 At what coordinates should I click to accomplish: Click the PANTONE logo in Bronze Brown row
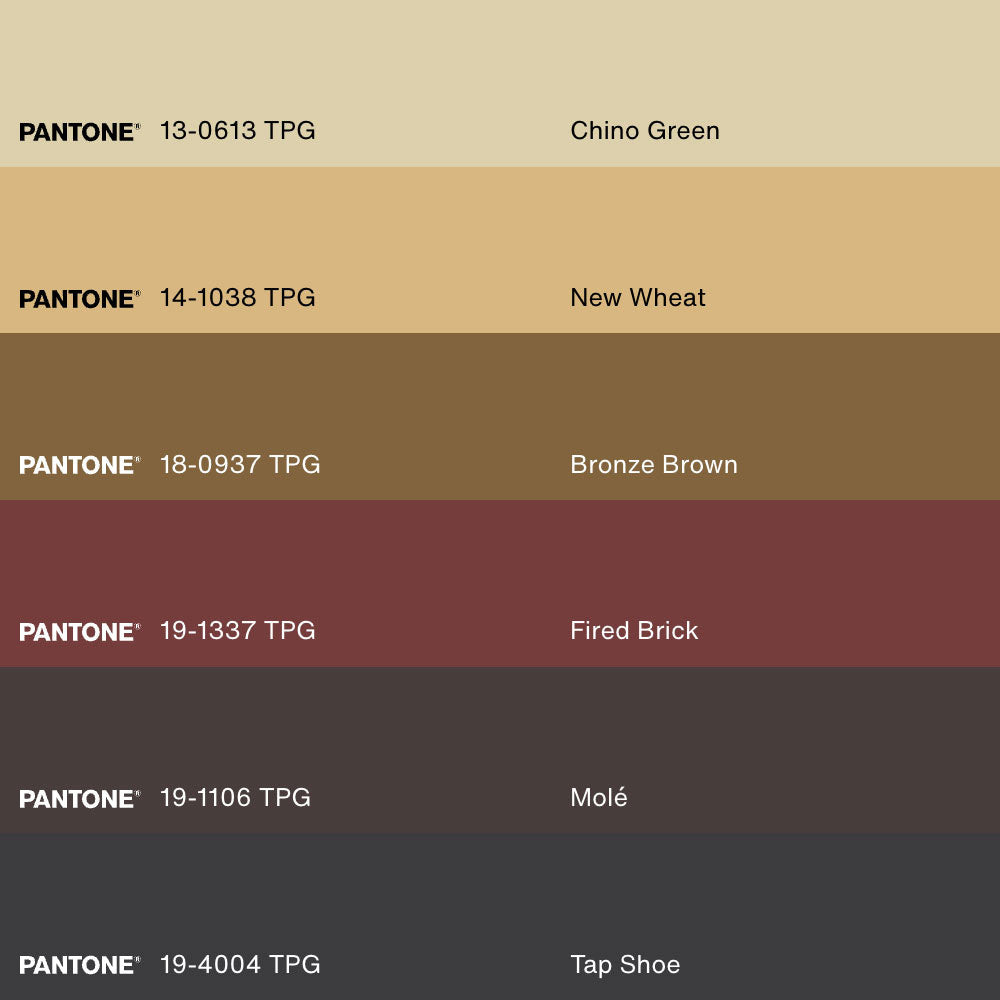coord(79,465)
